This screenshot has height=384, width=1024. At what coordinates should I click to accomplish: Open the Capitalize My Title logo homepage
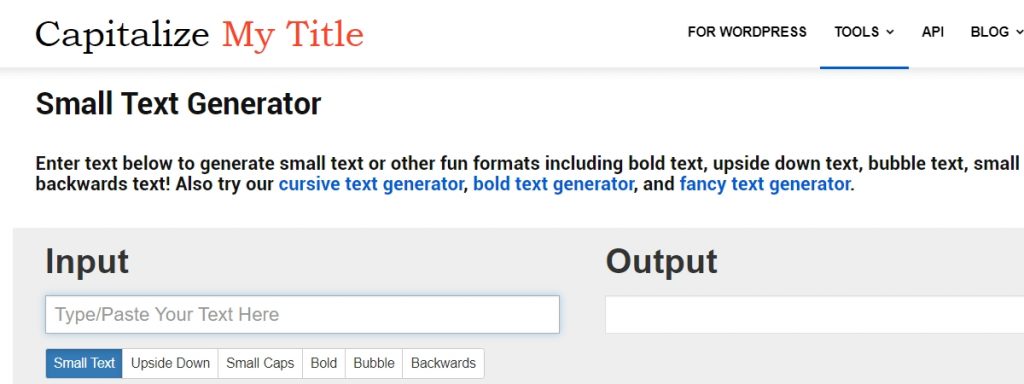coord(199,34)
